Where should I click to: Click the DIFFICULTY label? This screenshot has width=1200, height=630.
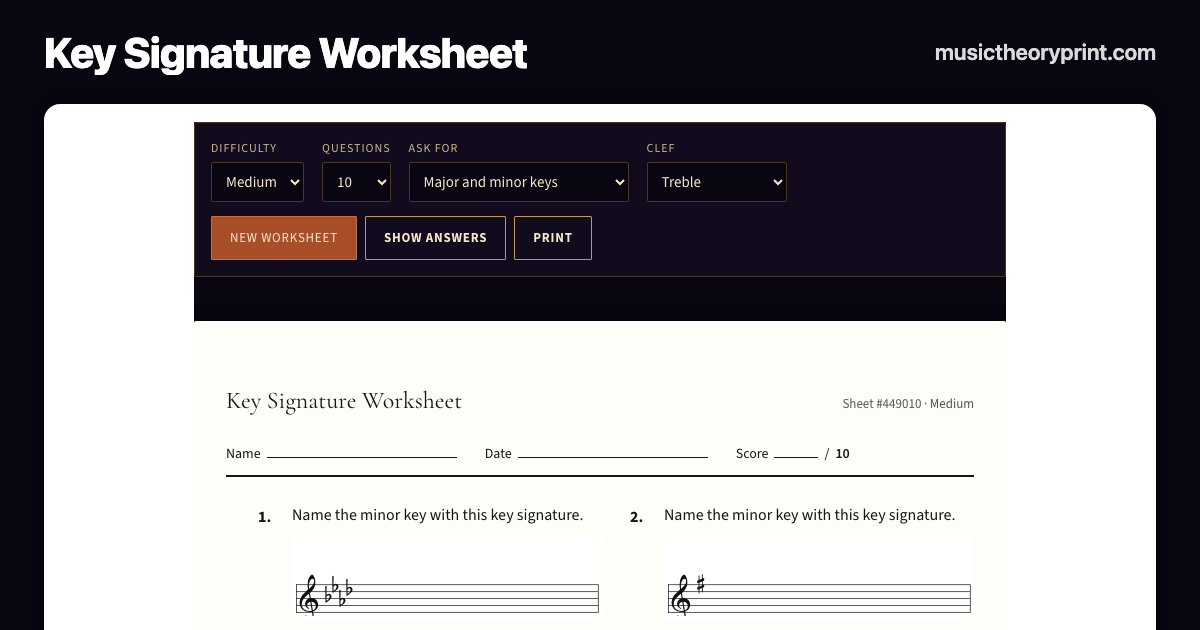point(244,148)
